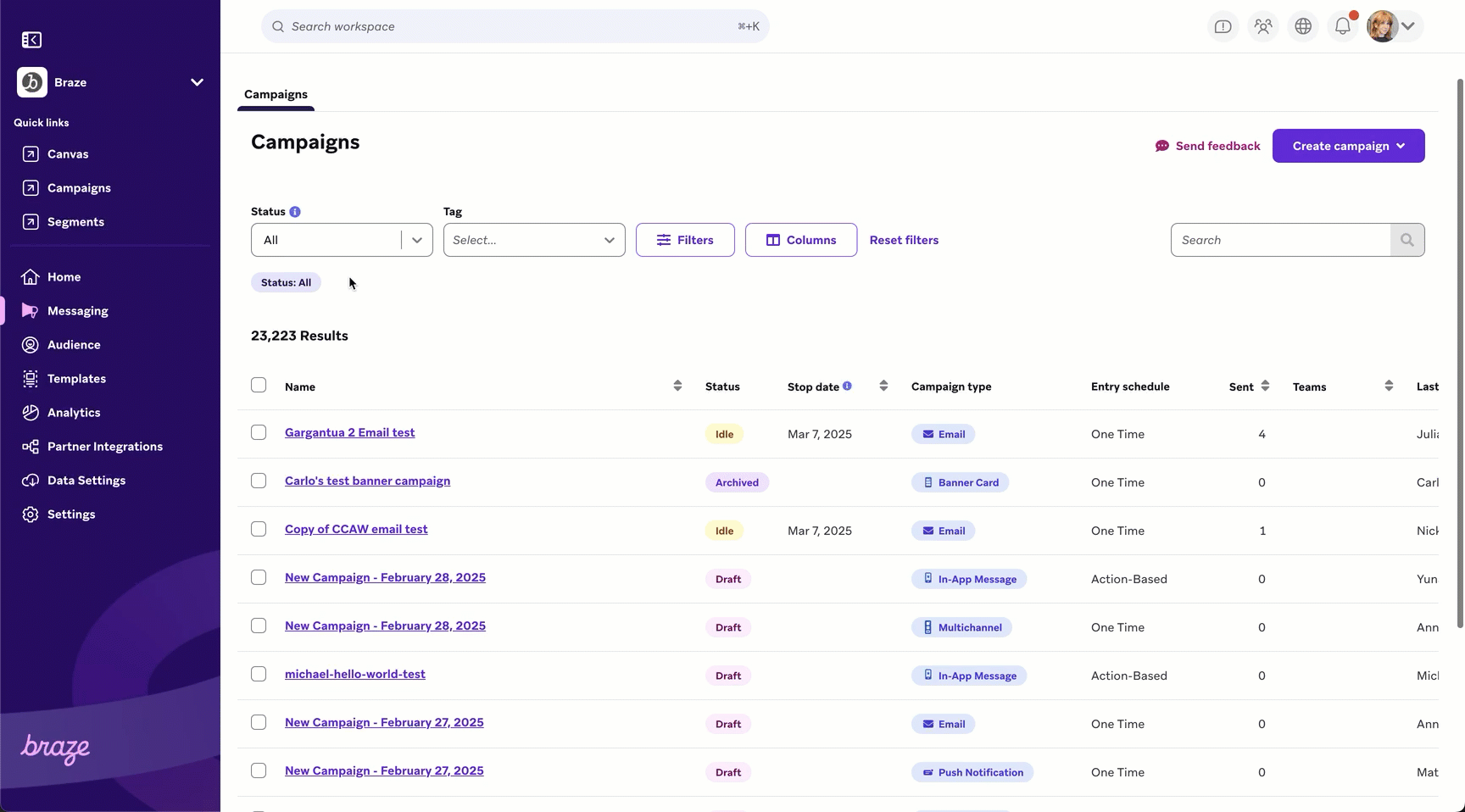
Task: Click the Archived status badge
Action: (737, 482)
